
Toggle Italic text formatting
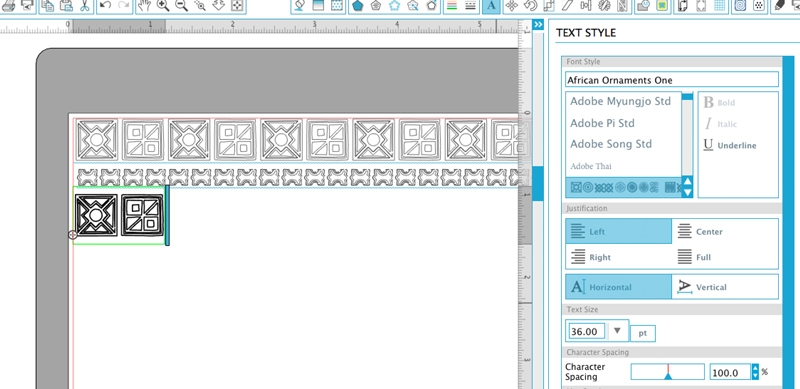click(x=720, y=124)
